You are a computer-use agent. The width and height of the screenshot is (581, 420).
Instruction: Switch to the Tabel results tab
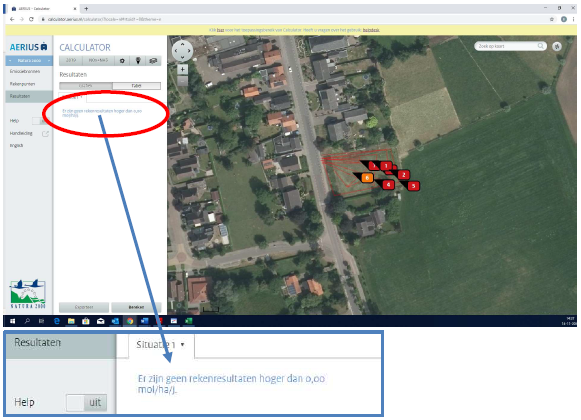(x=136, y=86)
